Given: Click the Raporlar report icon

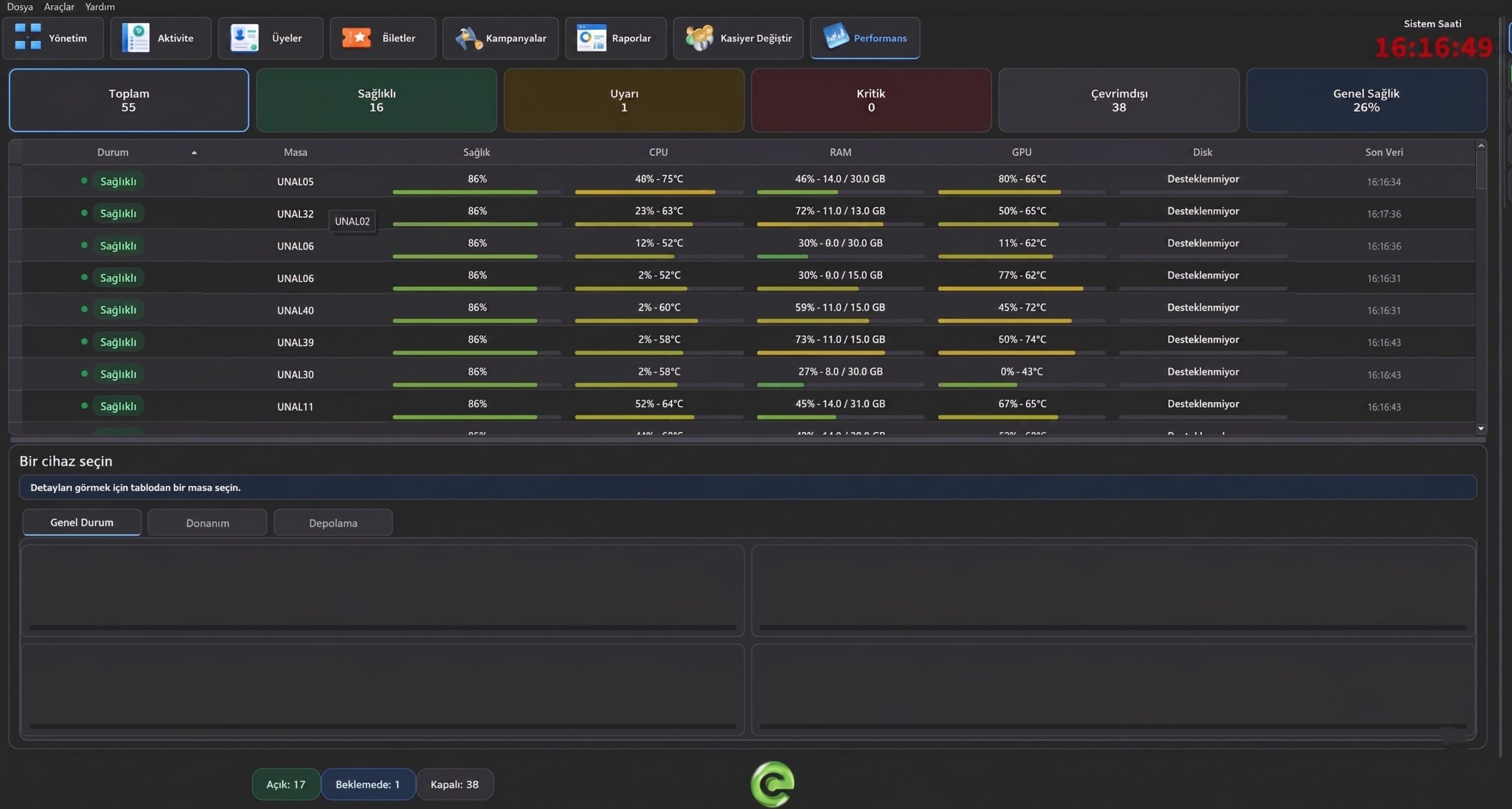Looking at the screenshot, I should pos(591,37).
